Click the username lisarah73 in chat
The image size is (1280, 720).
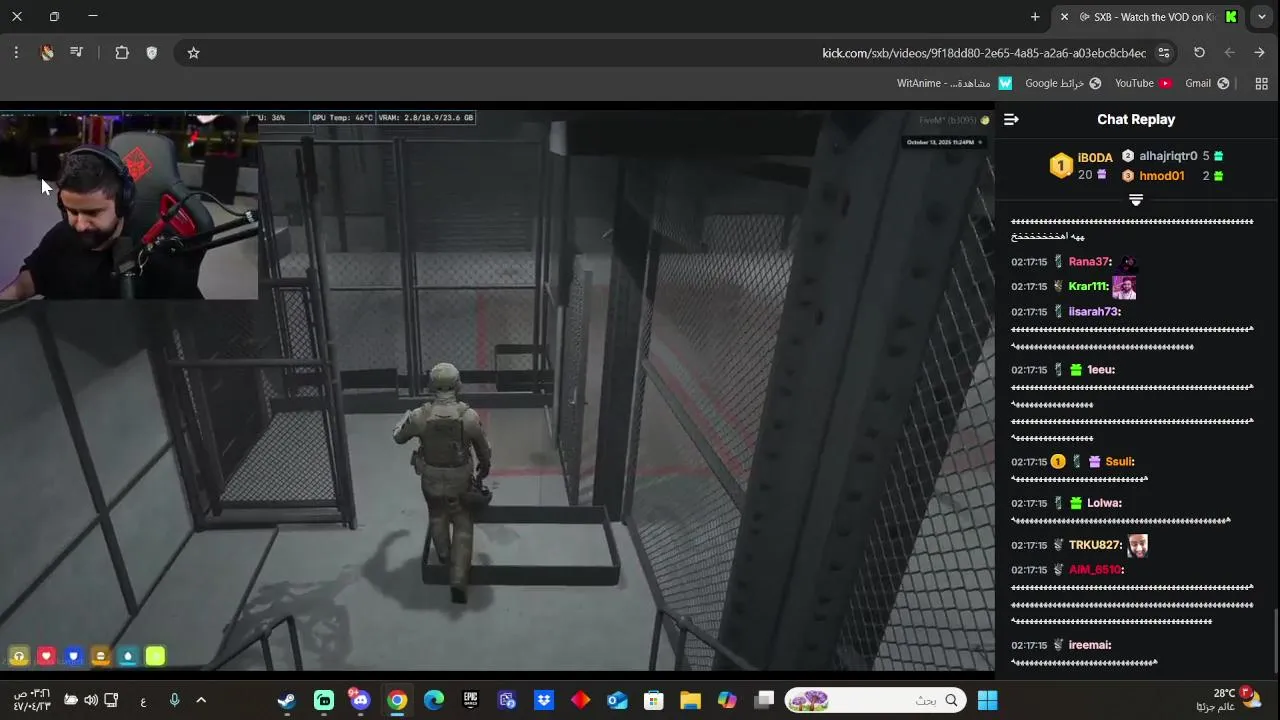(x=1094, y=312)
